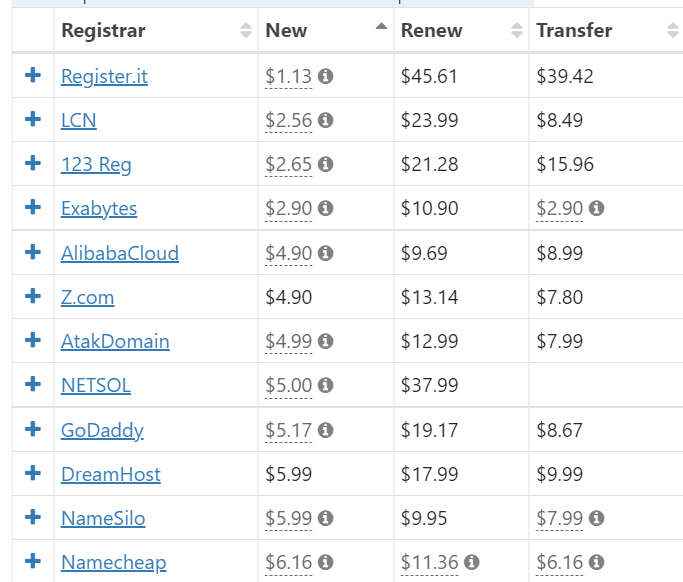
Task: Click info icon next to GoDaddy $5.17 price
Action: [x=326, y=430]
